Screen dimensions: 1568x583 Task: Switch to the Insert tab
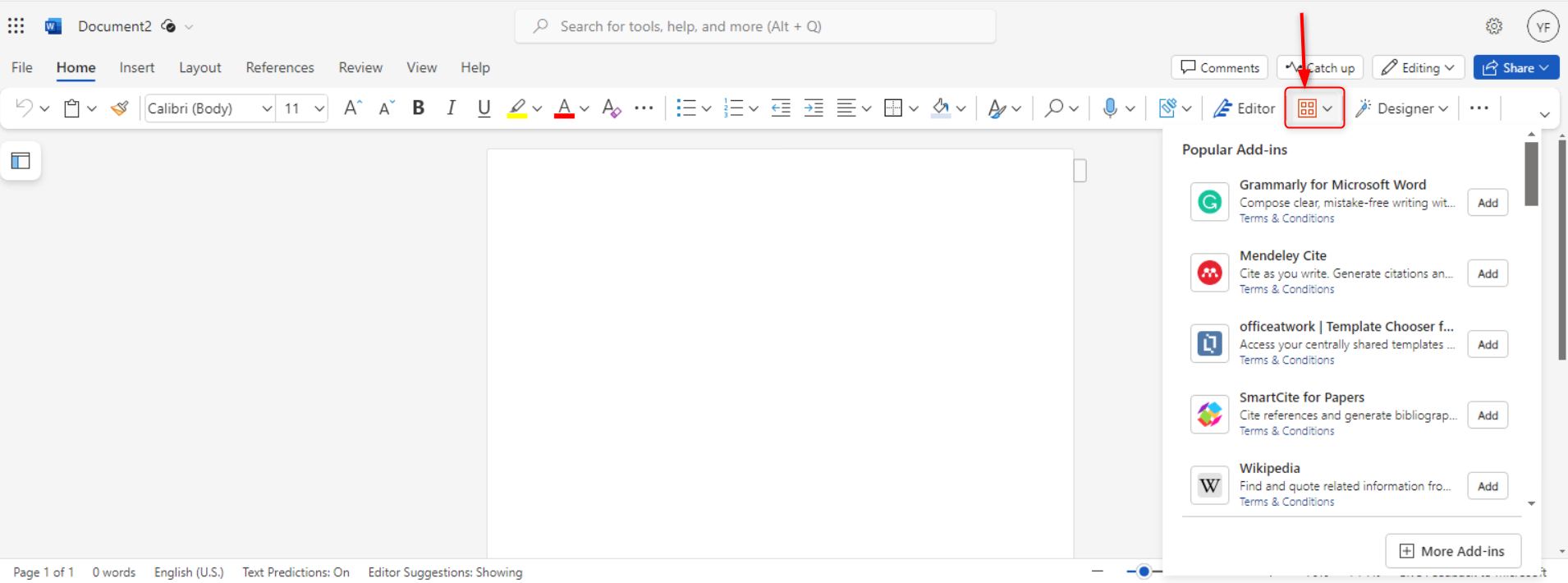(136, 67)
